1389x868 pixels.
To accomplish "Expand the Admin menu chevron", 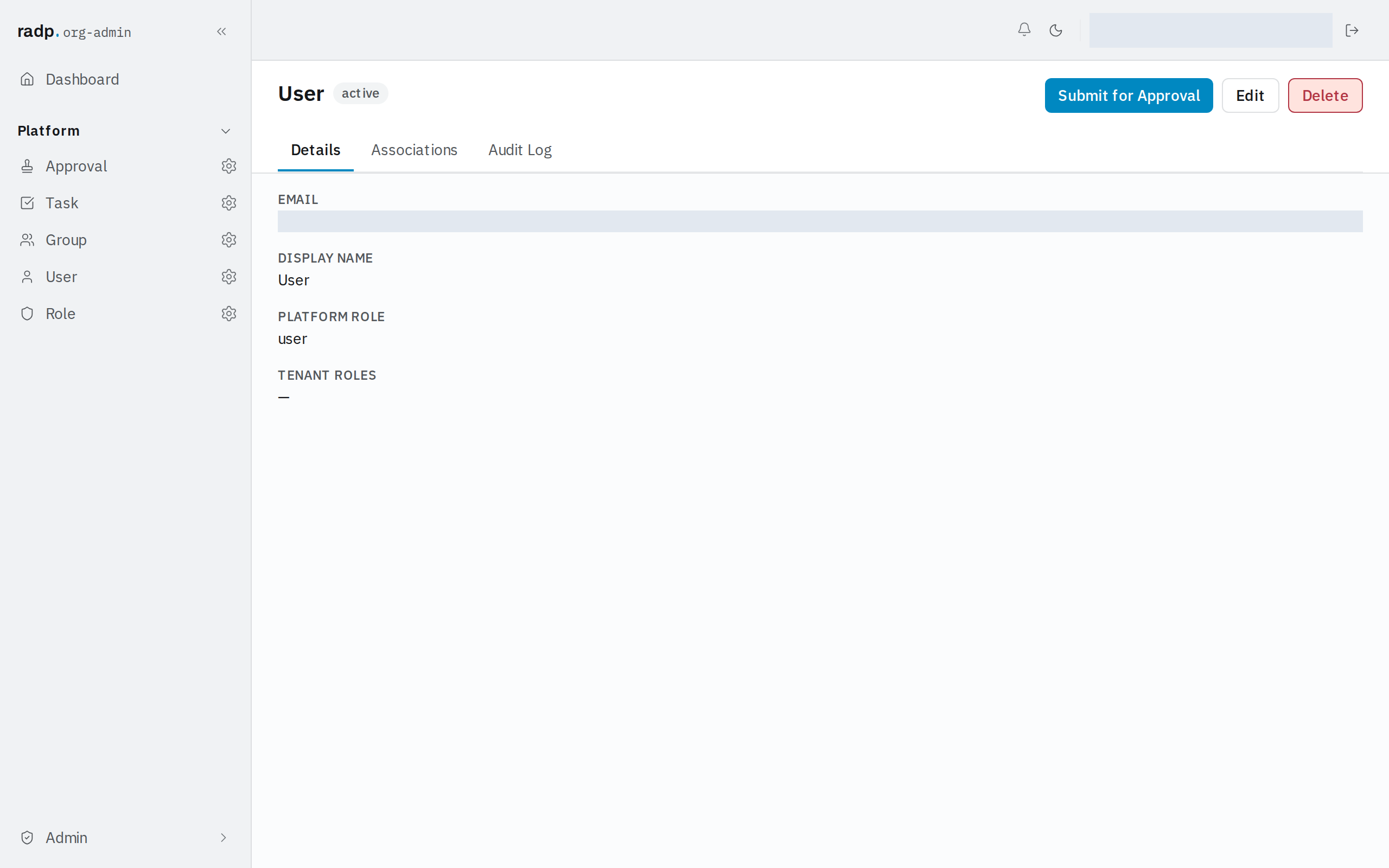I will point(224,838).
